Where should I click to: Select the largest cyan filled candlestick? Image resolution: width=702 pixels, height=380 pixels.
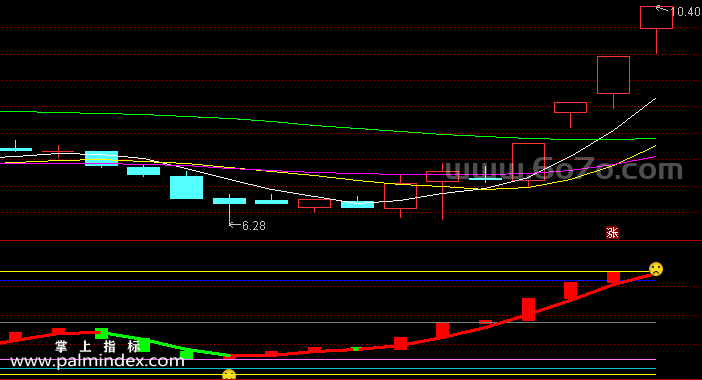click(186, 187)
